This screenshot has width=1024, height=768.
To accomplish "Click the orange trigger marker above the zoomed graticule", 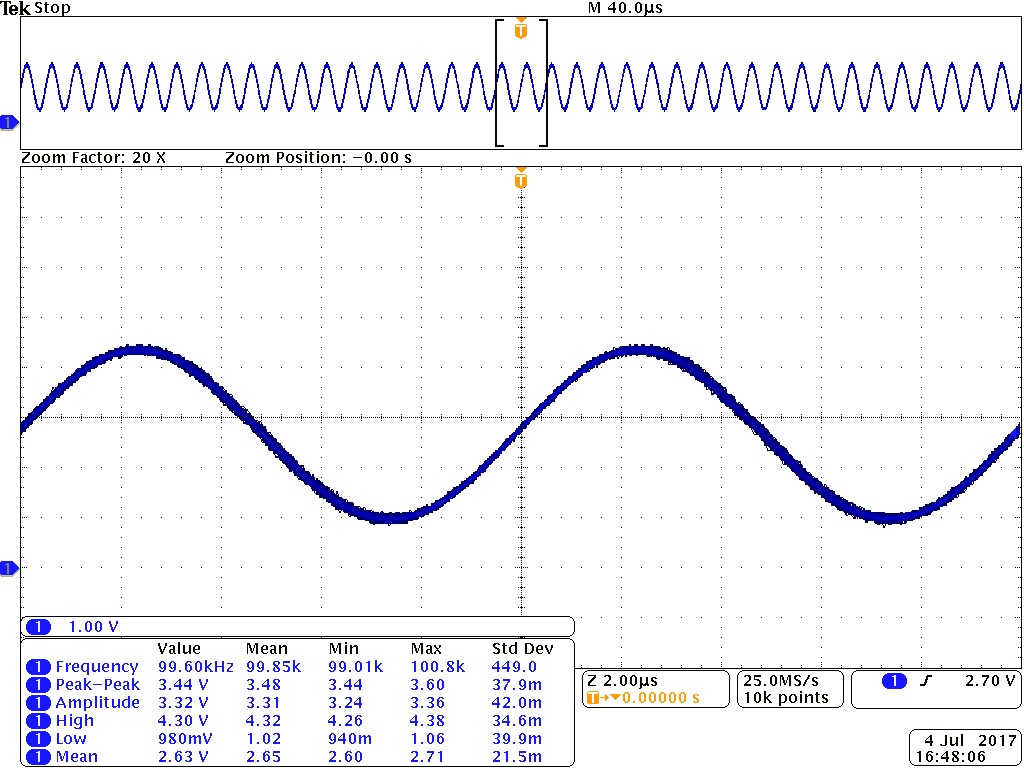I will 520,180.
